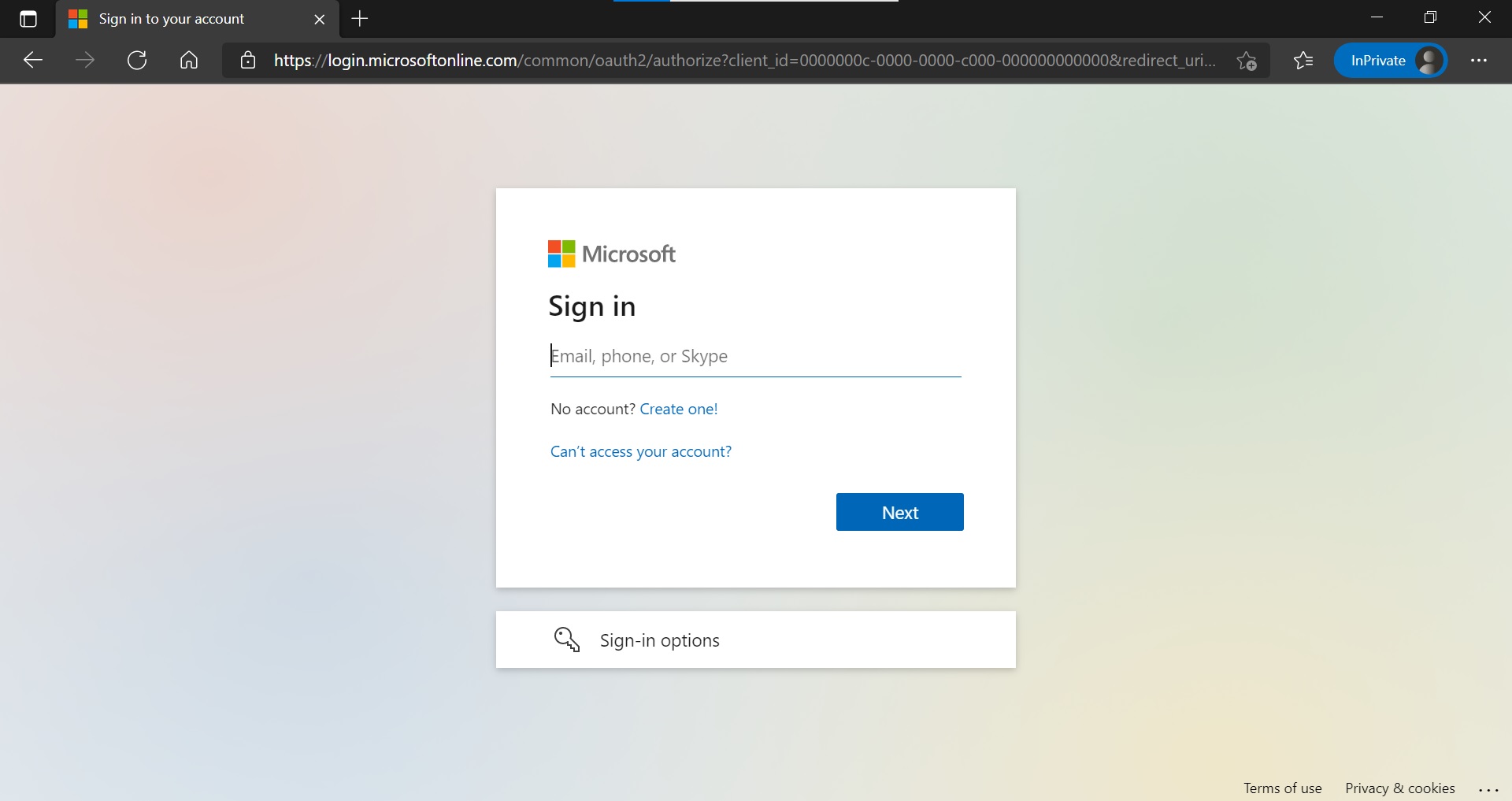The height and width of the screenshot is (801, 1512).
Task: Open a new browser tab
Action: (360, 19)
